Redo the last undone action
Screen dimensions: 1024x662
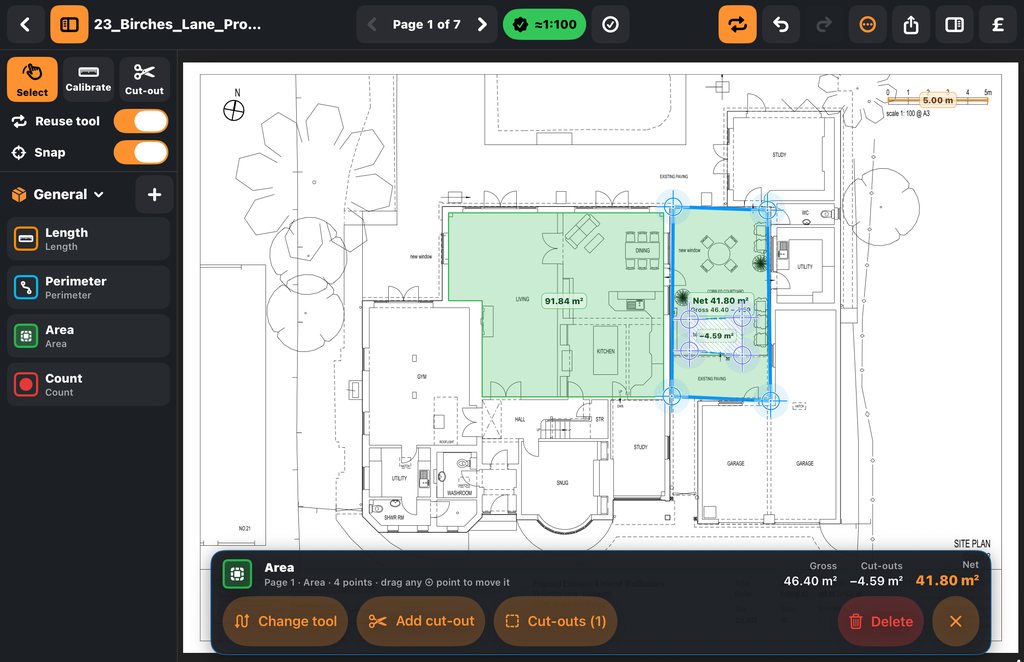coord(824,25)
